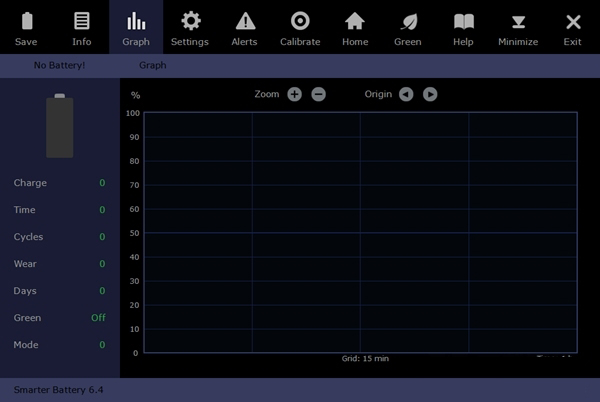
Task: Open the Green leaf mode
Action: [x=408, y=27]
